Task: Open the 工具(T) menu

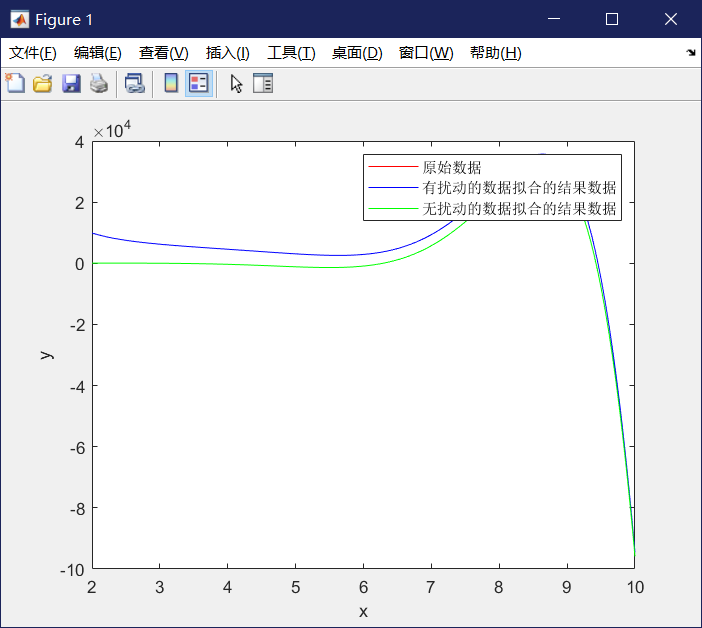Action: click(291, 53)
